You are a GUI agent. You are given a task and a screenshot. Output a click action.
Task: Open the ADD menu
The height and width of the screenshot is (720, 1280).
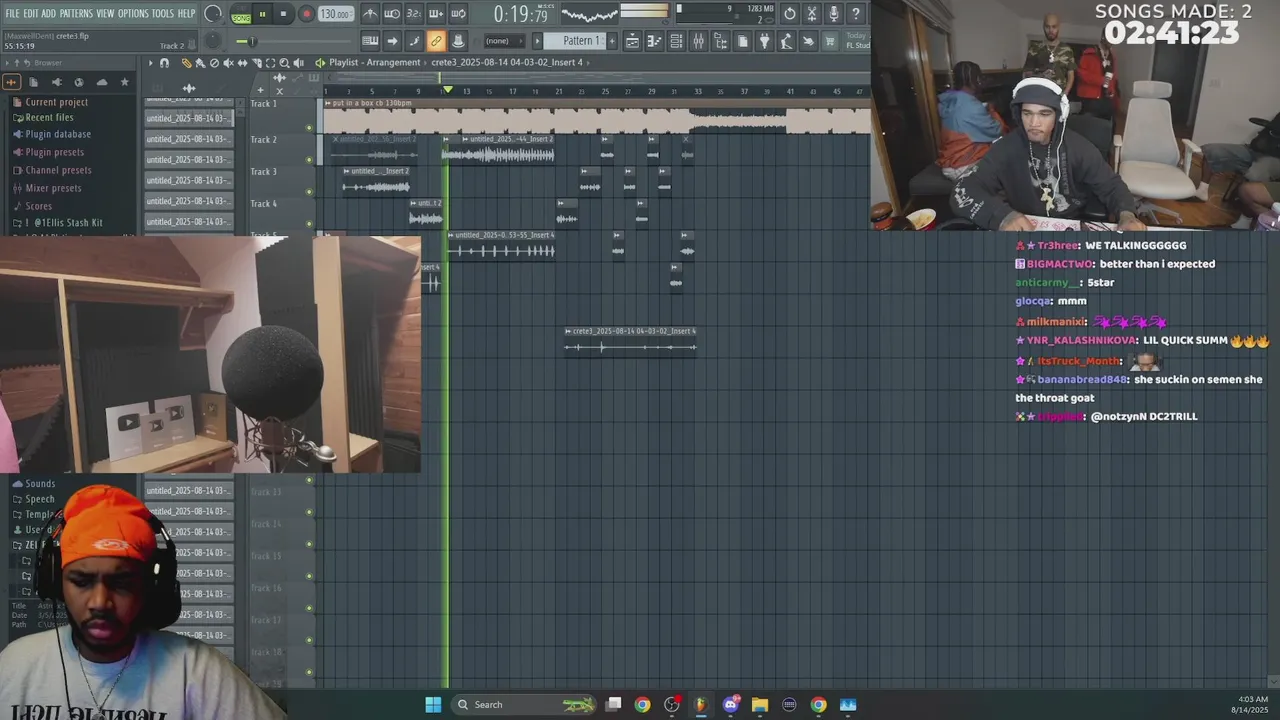[49, 13]
